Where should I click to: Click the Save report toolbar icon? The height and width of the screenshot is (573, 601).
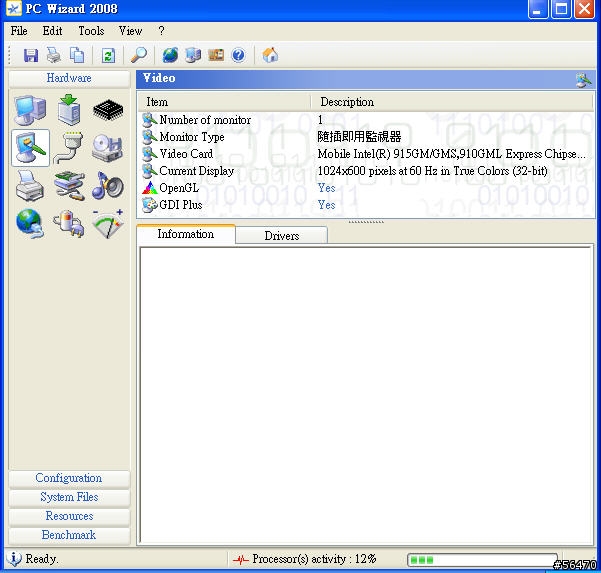(31, 56)
